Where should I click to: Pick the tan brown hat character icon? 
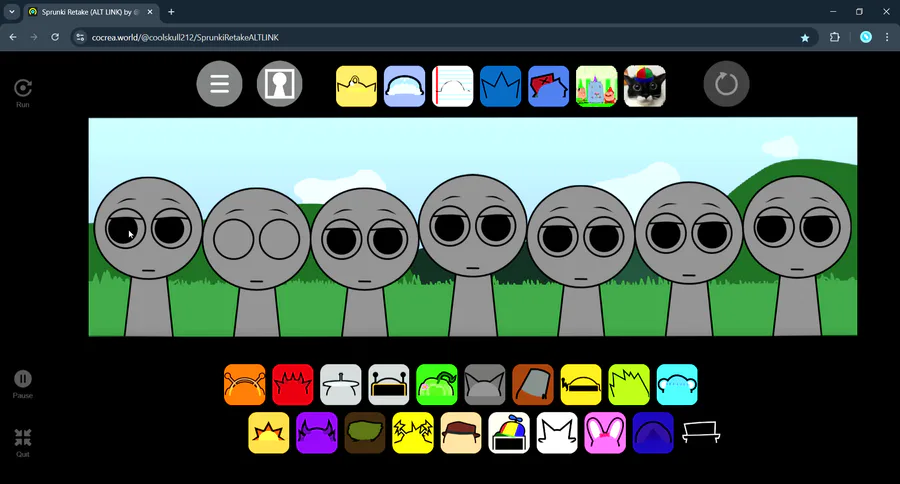[x=461, y=433]
